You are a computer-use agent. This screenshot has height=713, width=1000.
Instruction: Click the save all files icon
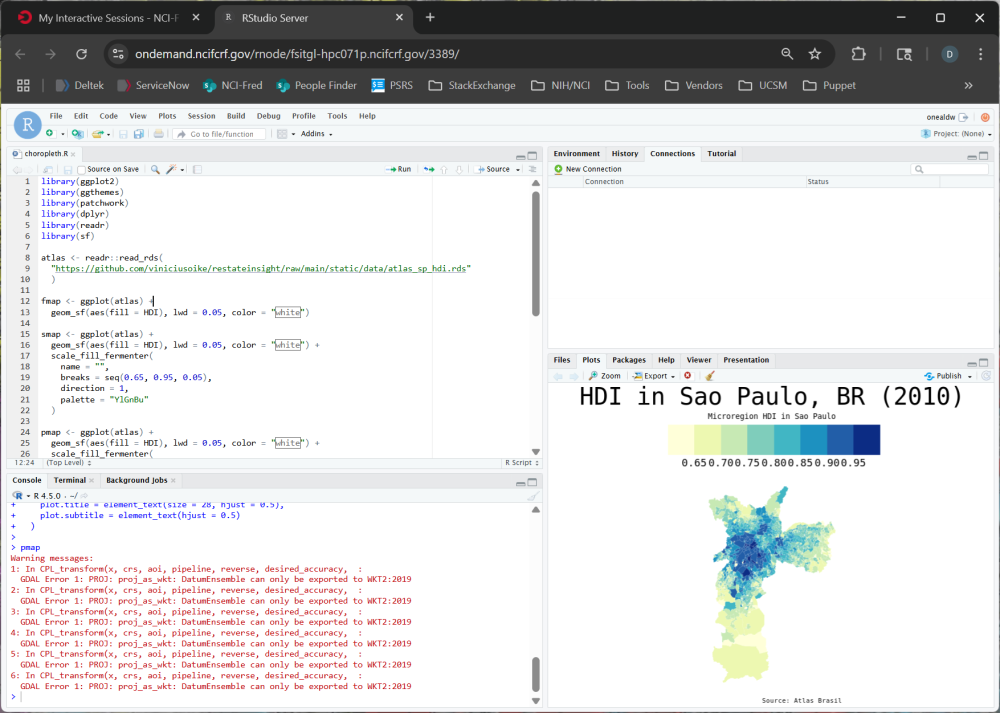point(138,134)
